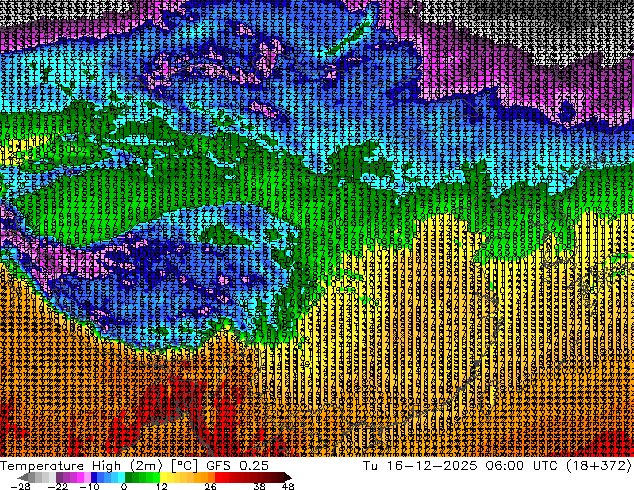Image resolution: width=634 pixels, height=490 pixels.
Task: Click the '12' legend value
Action: tap(162, 486)
